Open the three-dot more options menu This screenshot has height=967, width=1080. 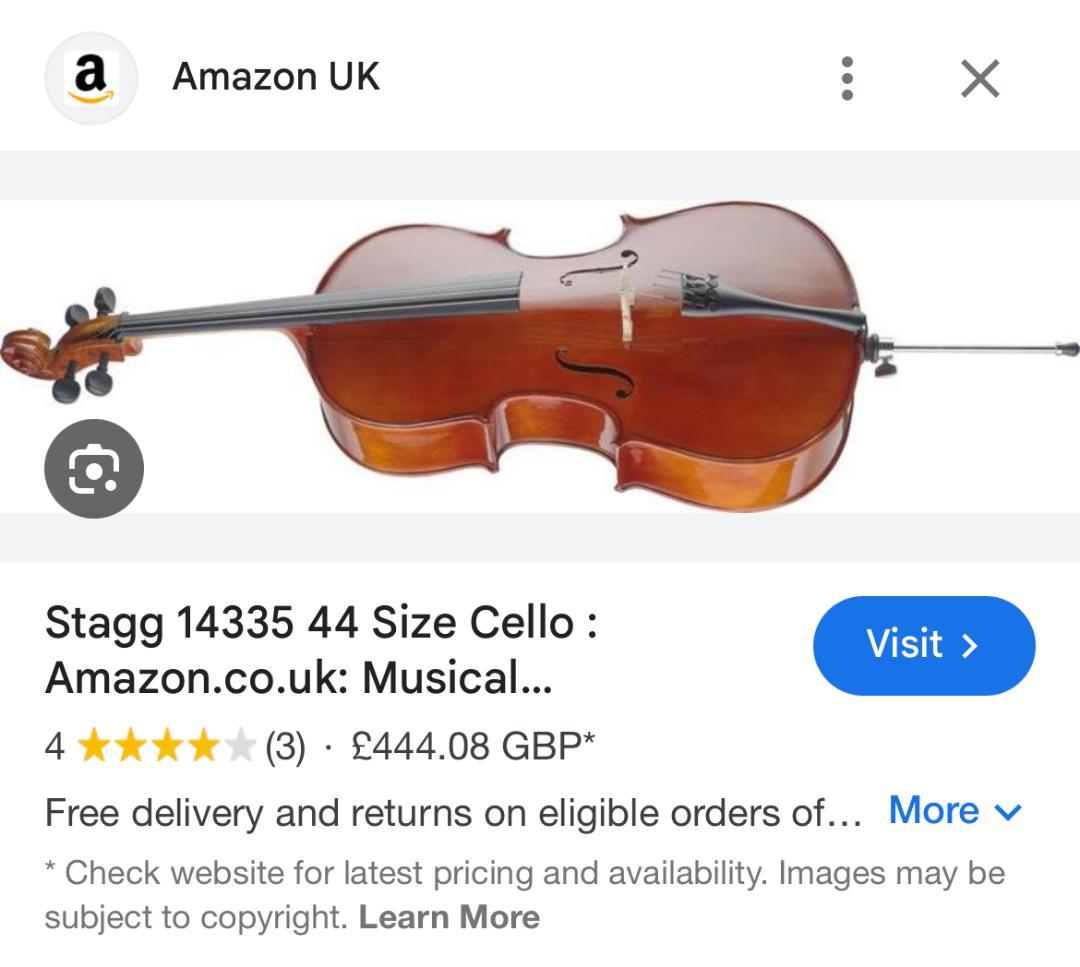847,78
